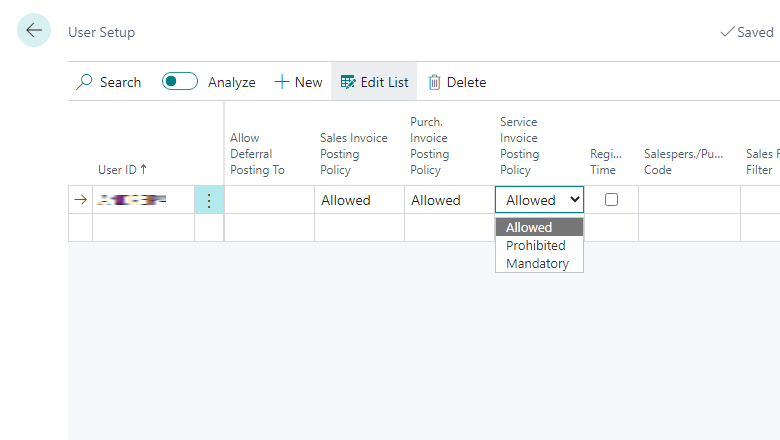Click the Service Invoice Posting Policy header
This screenshot has height=440, width=780.
519,146
